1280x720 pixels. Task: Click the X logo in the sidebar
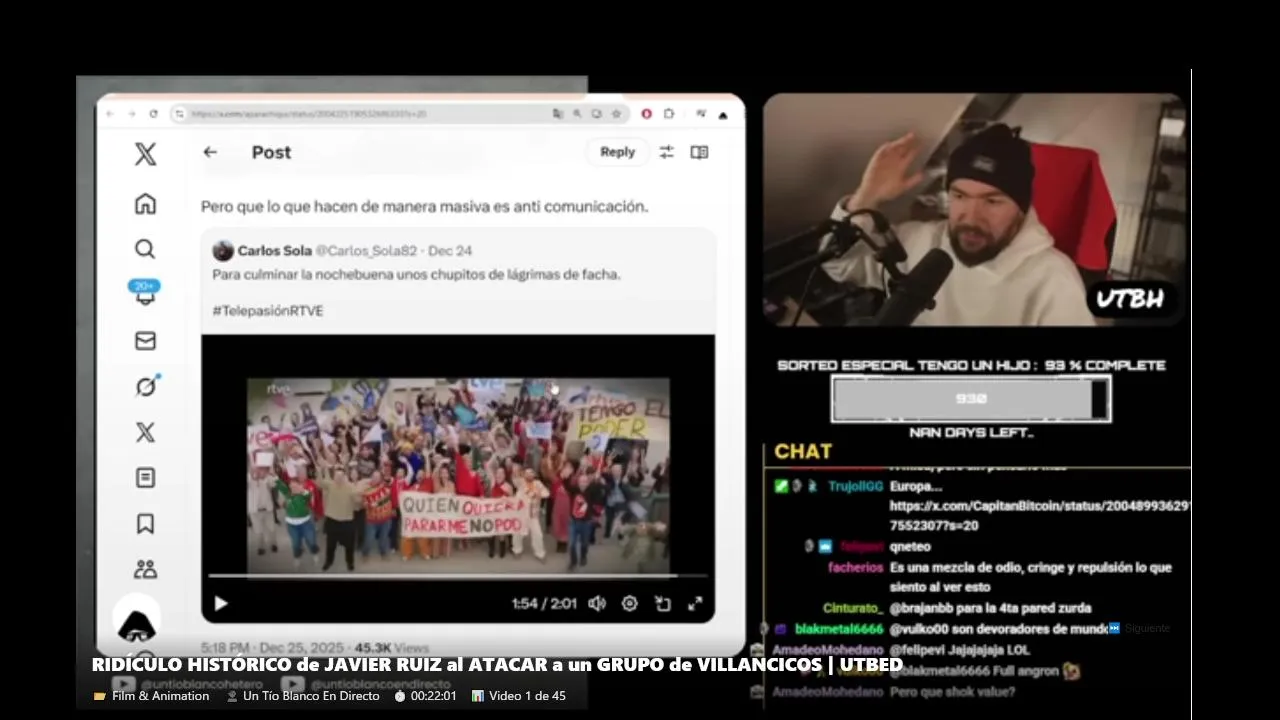click(x=145, y=153)
